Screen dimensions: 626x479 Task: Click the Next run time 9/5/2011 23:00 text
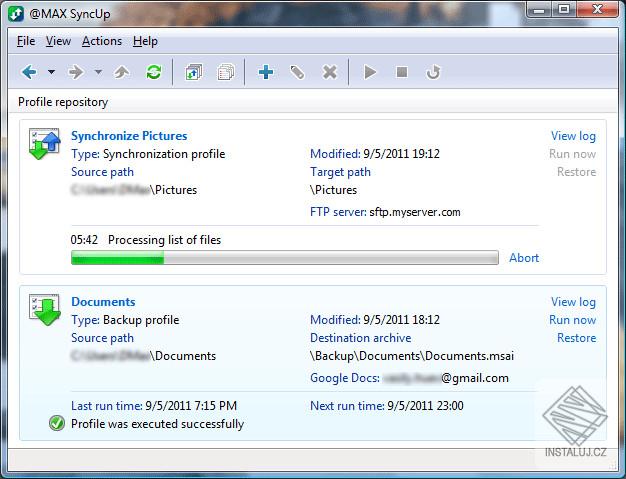[387, 406]
